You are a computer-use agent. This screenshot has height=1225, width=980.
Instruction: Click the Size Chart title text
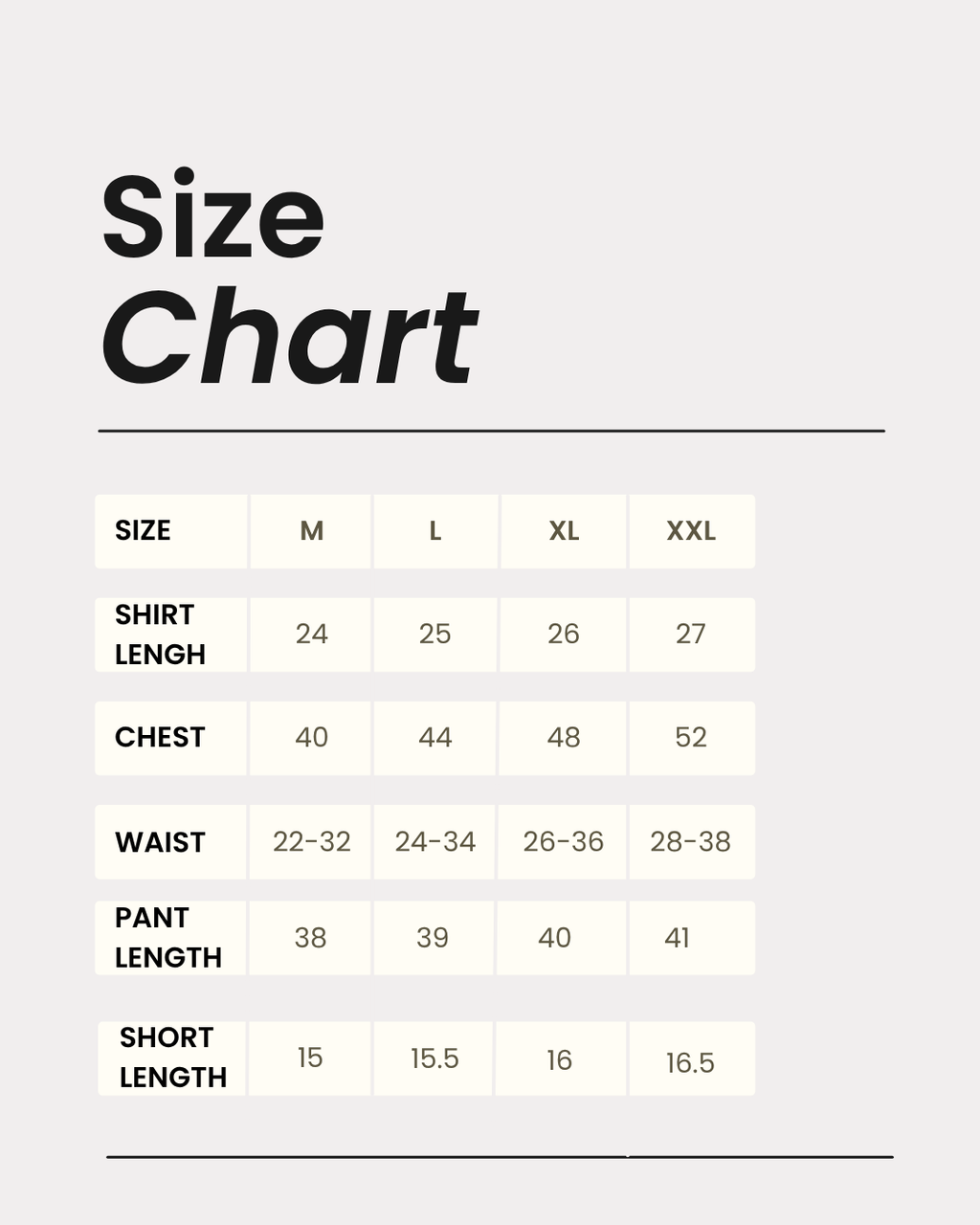click(289, 278)
